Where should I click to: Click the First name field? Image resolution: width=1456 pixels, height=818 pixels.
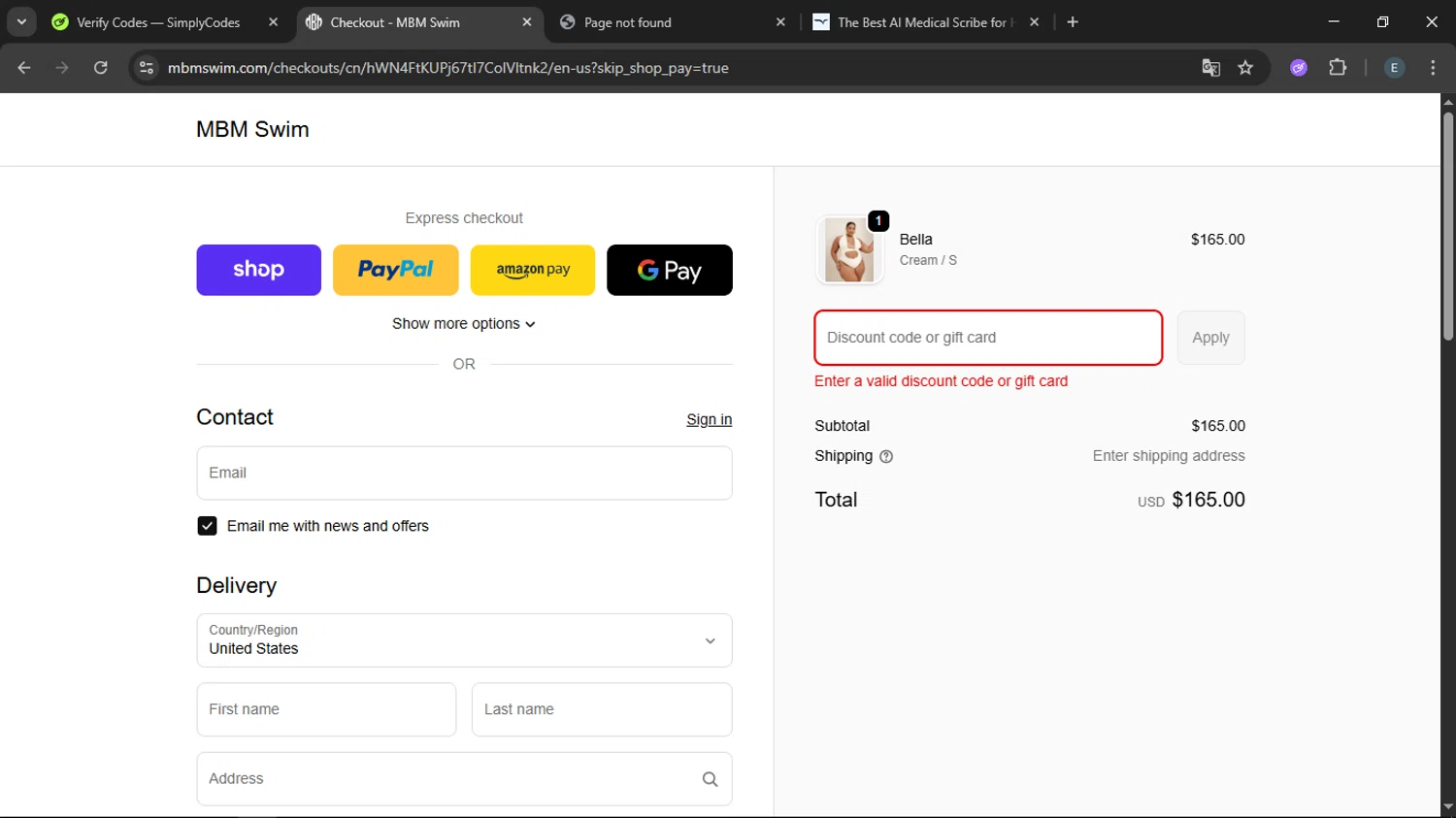point(326,709)
